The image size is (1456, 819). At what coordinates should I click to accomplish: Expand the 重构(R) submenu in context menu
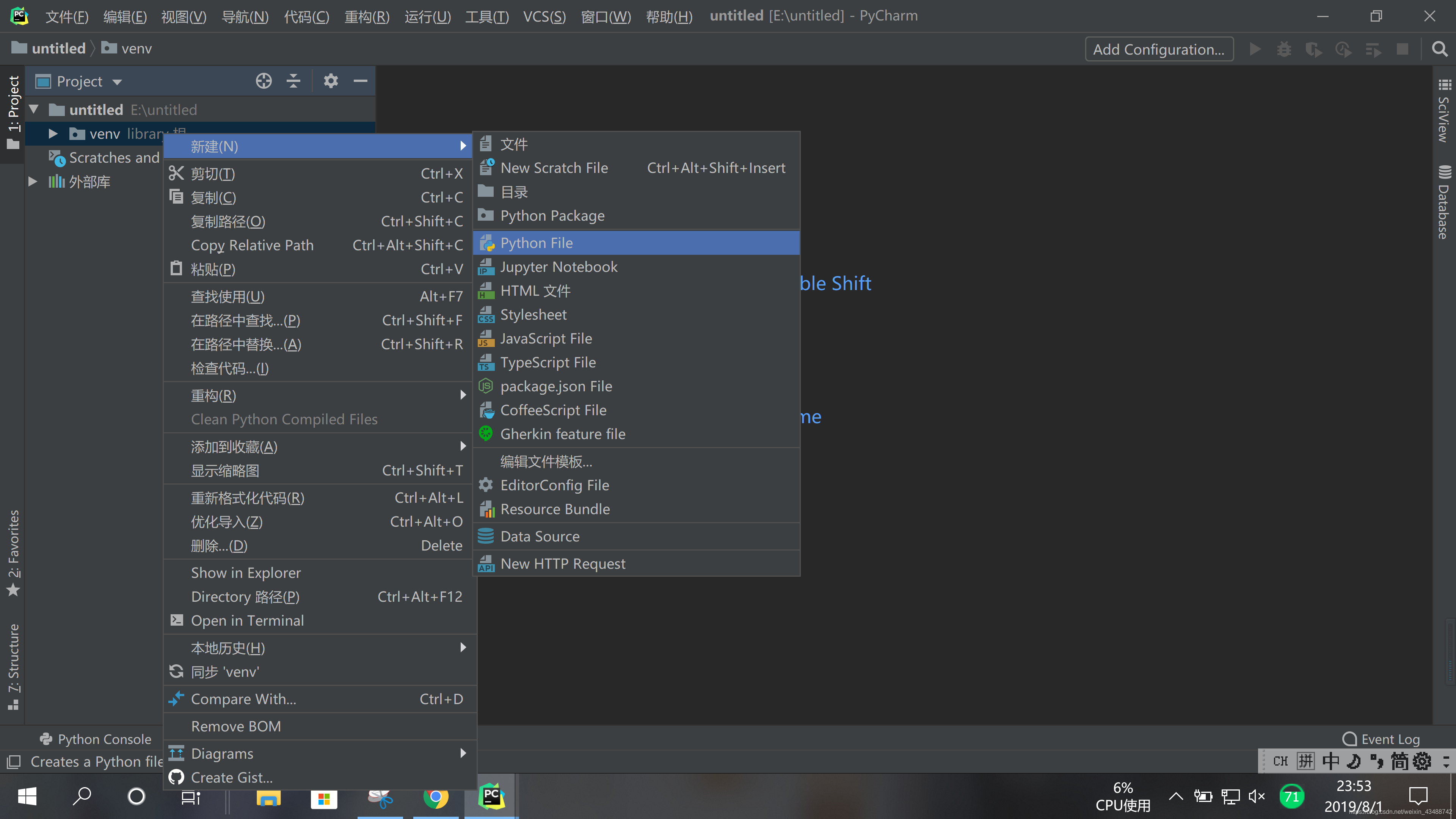[319, 395]
